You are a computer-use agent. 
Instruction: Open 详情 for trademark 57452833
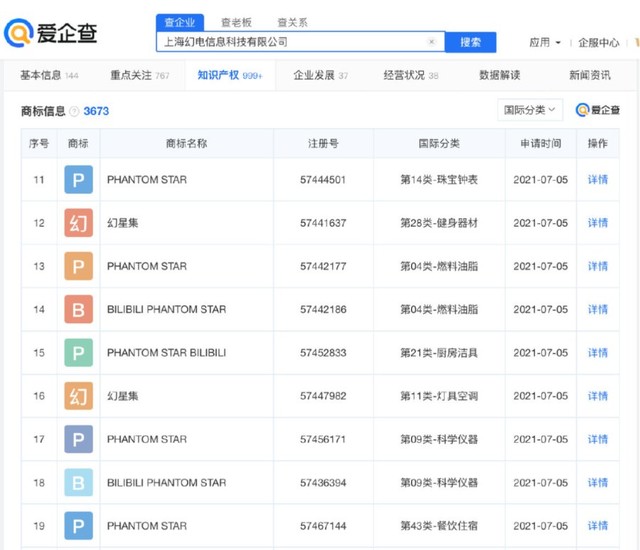[x=598, y=353]
